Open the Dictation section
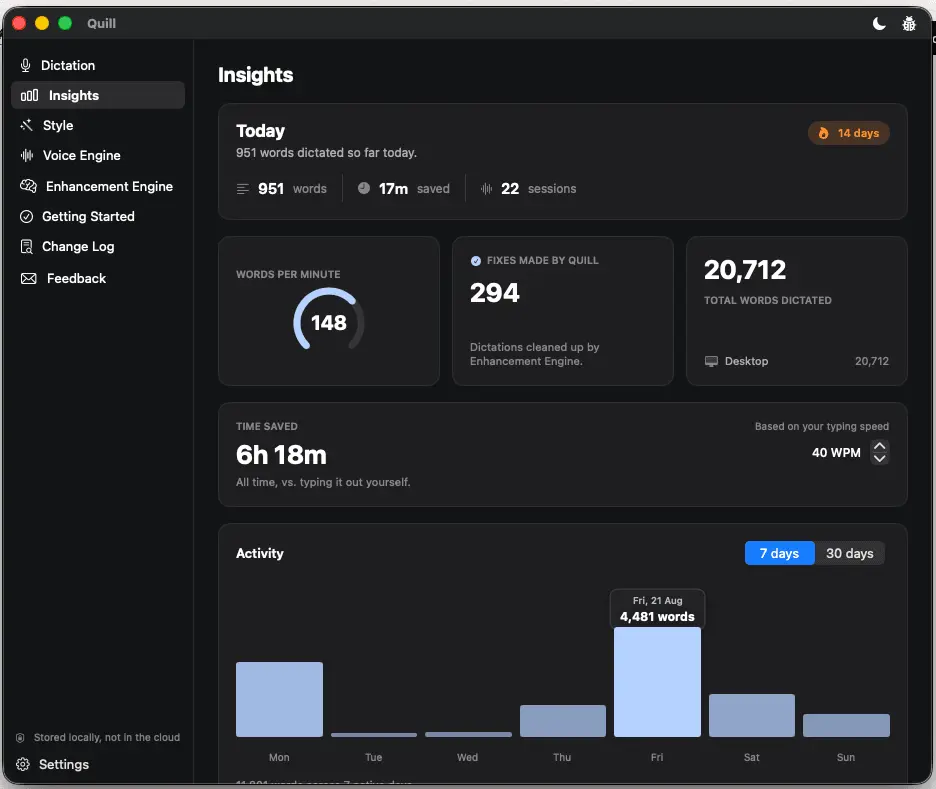Image resolution: width=936 pixels, height=789 pixels. pos(98,66)
